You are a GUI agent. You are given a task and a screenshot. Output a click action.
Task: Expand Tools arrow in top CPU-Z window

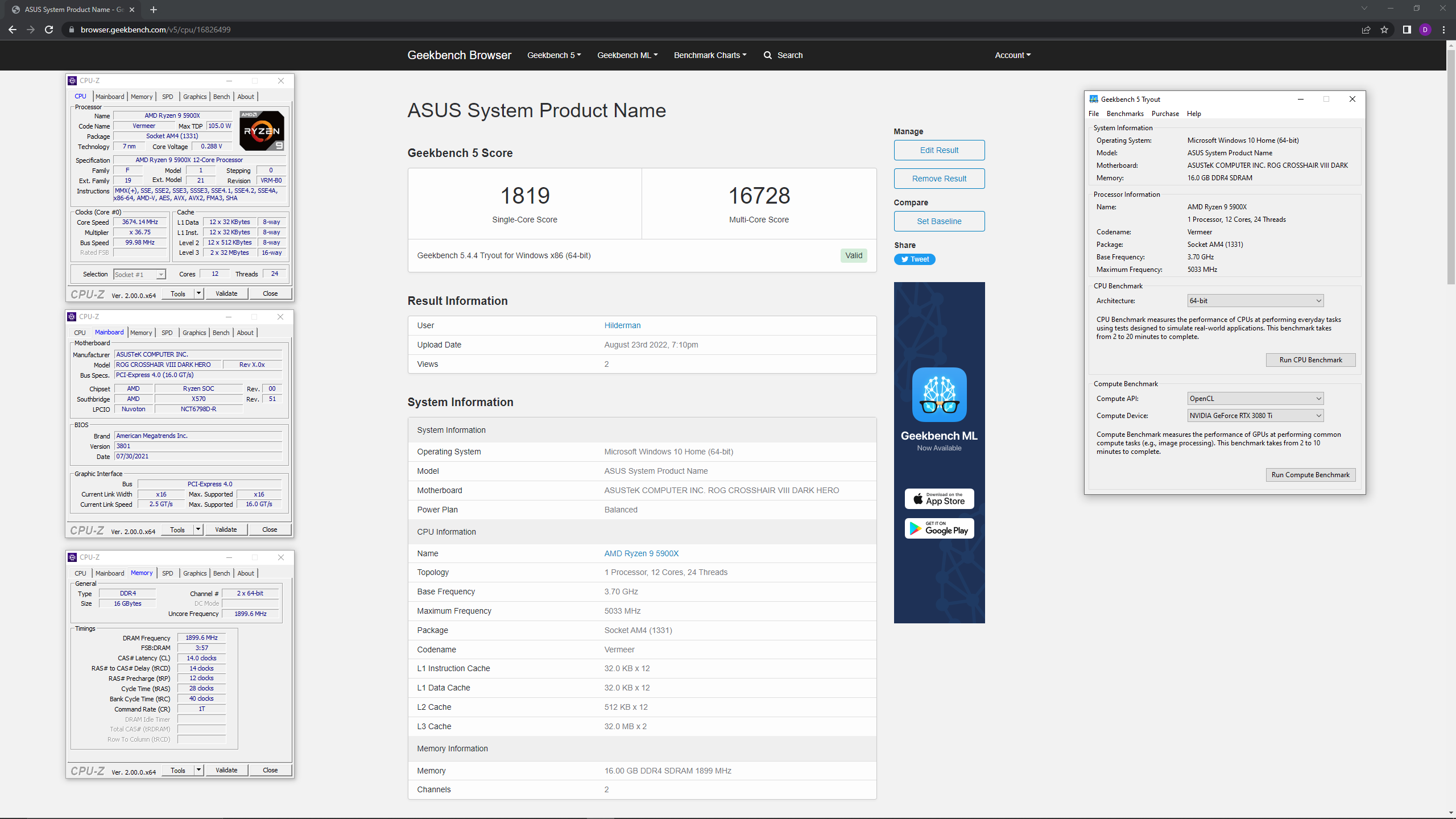pyautogui.click(x=198, y=293)
